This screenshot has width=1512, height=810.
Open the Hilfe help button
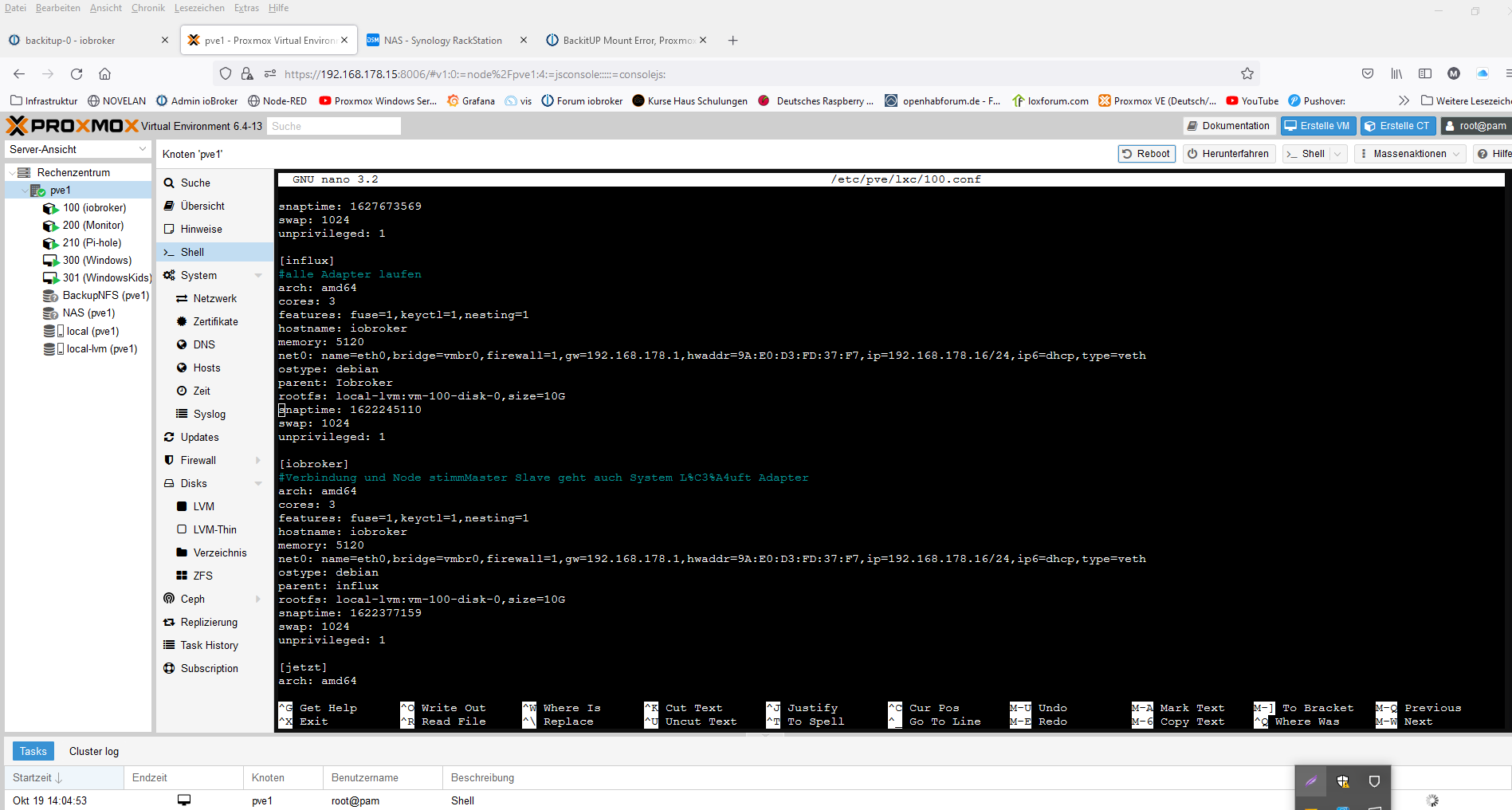click(x=1492, y=154)
